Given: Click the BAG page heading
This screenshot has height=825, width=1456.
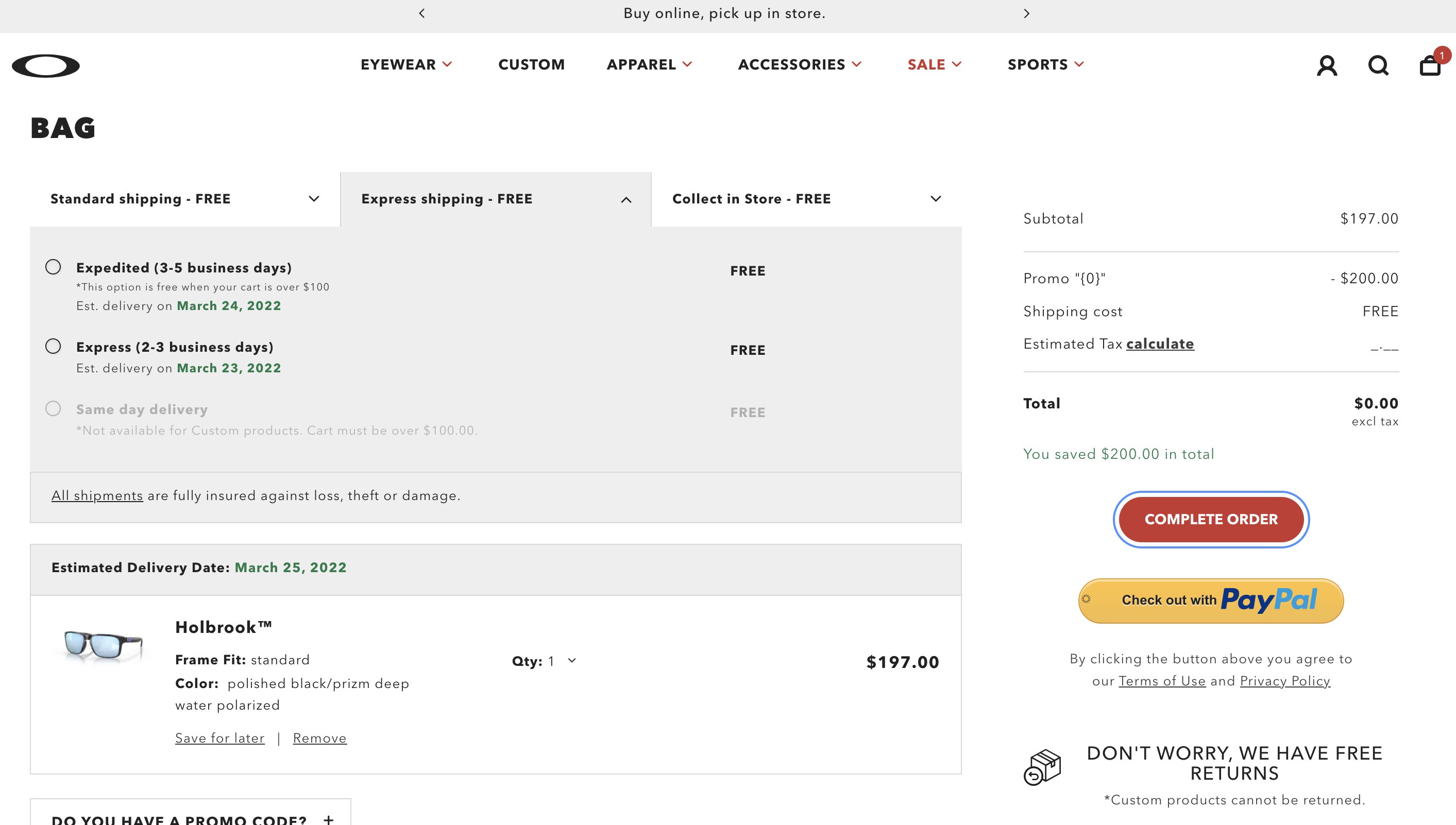Looking at the screenshot, I should pos(63,128).
